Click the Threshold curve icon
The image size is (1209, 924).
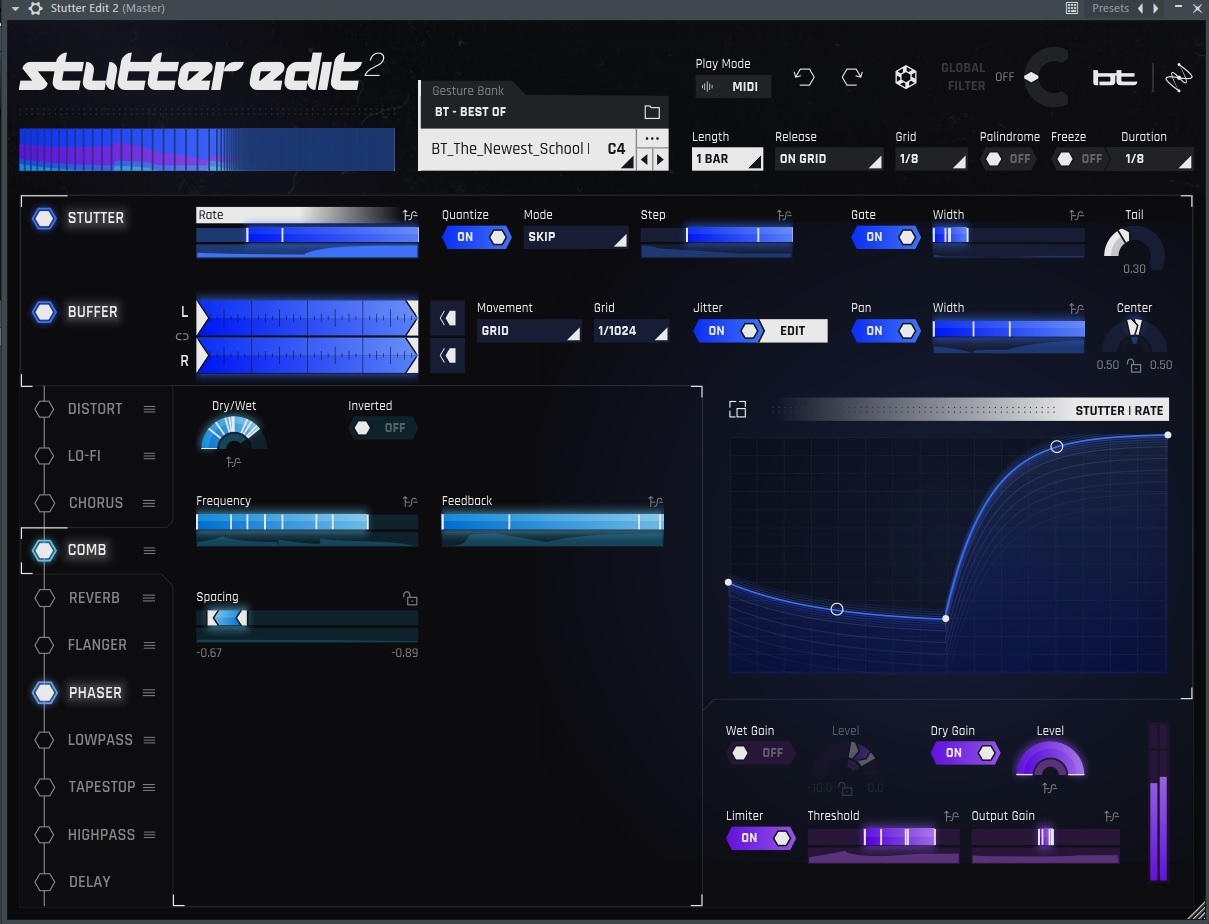[951, 817]
